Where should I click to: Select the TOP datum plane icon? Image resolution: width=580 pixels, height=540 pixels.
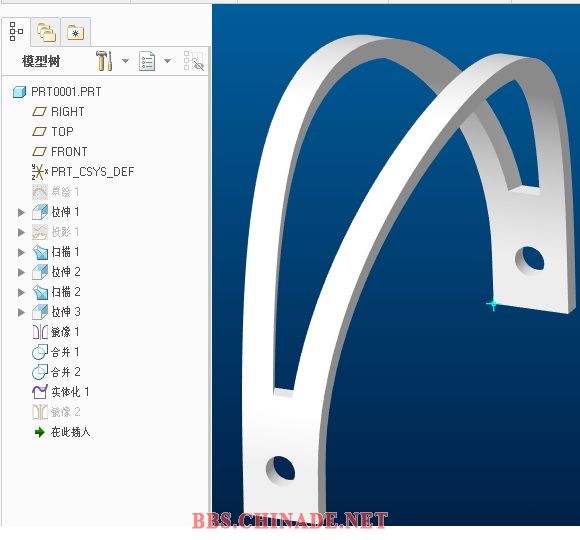click(x=39, y=131)
